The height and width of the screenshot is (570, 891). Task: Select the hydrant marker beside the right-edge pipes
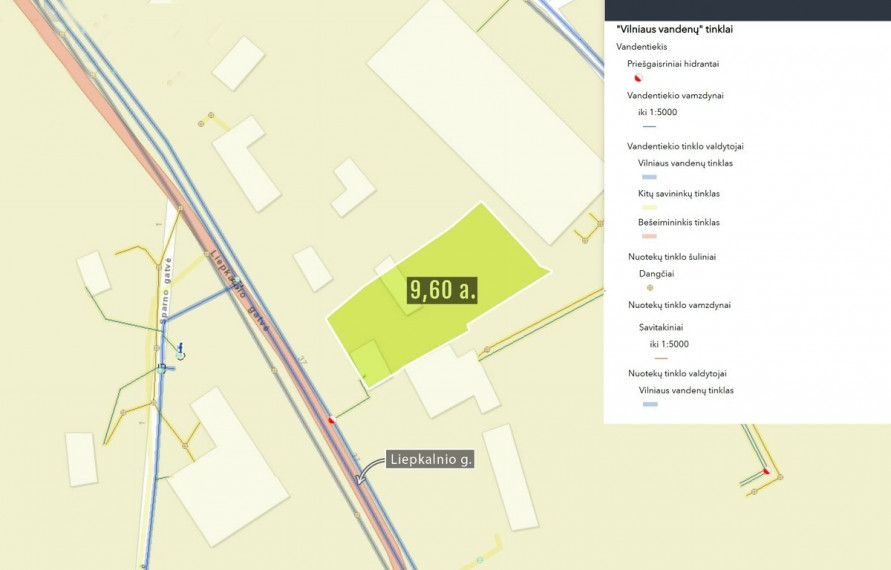766,470
